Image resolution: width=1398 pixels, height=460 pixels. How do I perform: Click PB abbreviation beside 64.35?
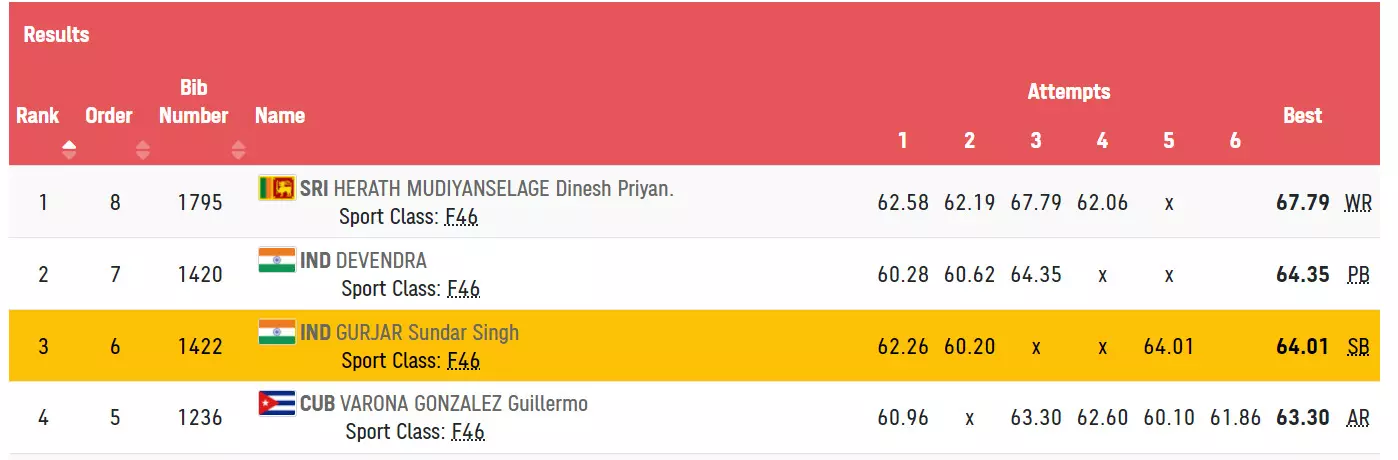pos(1358,275)
